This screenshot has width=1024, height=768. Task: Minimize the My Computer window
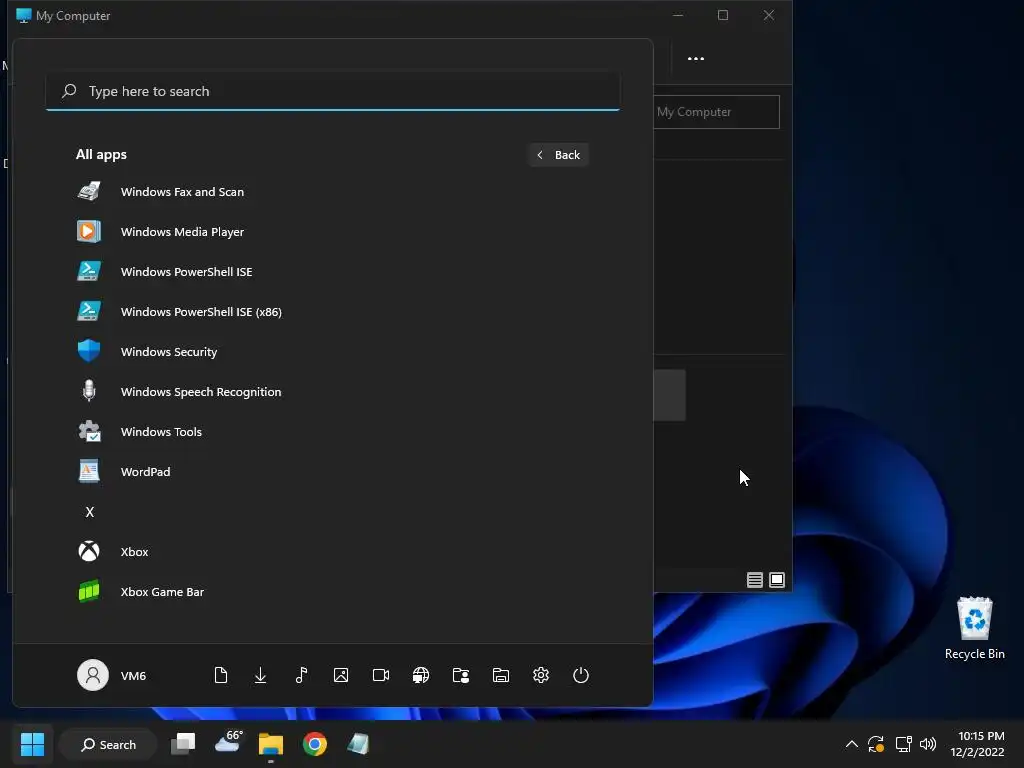679,15
